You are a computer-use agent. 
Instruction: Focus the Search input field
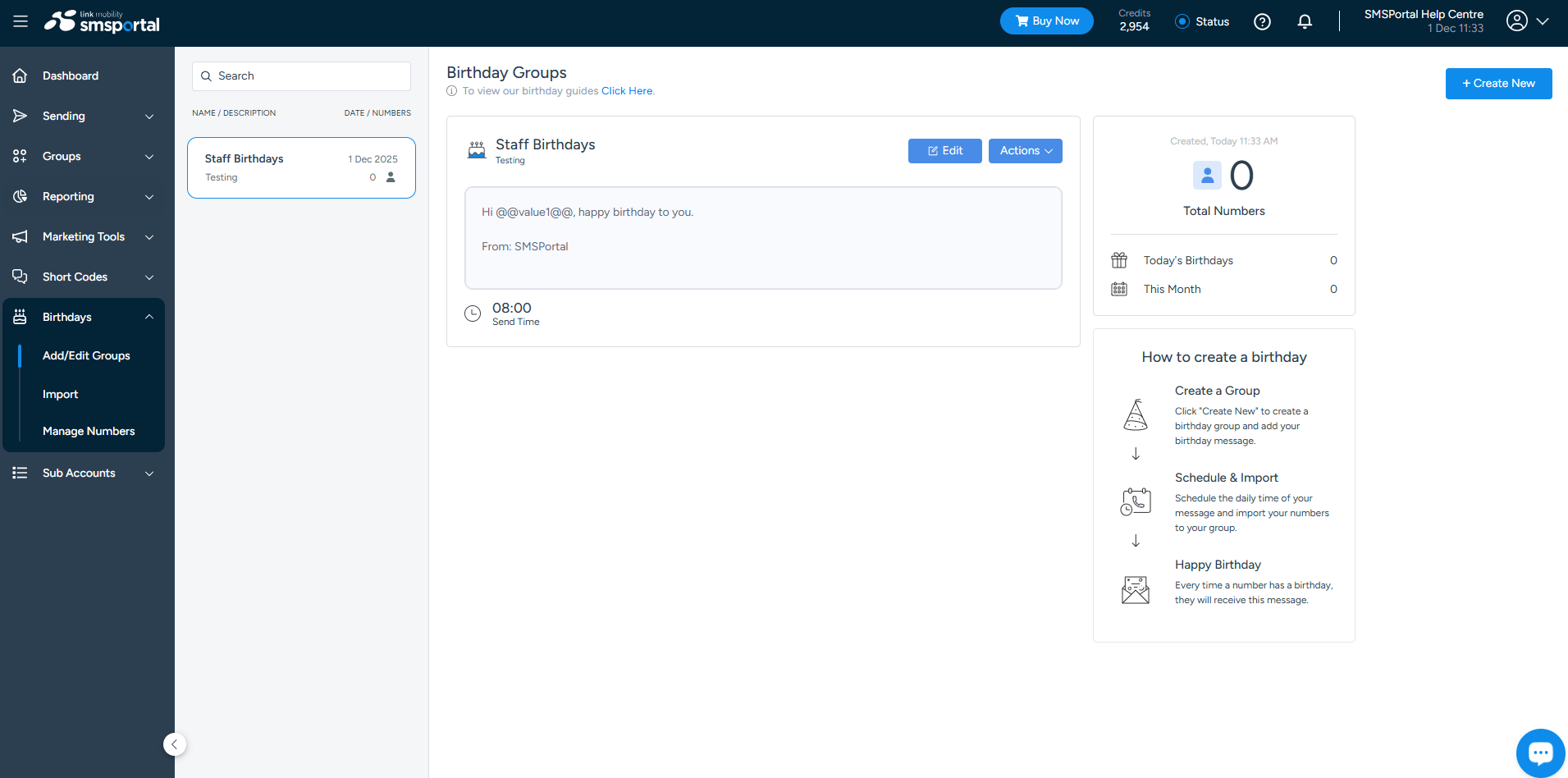pos(301,76)
